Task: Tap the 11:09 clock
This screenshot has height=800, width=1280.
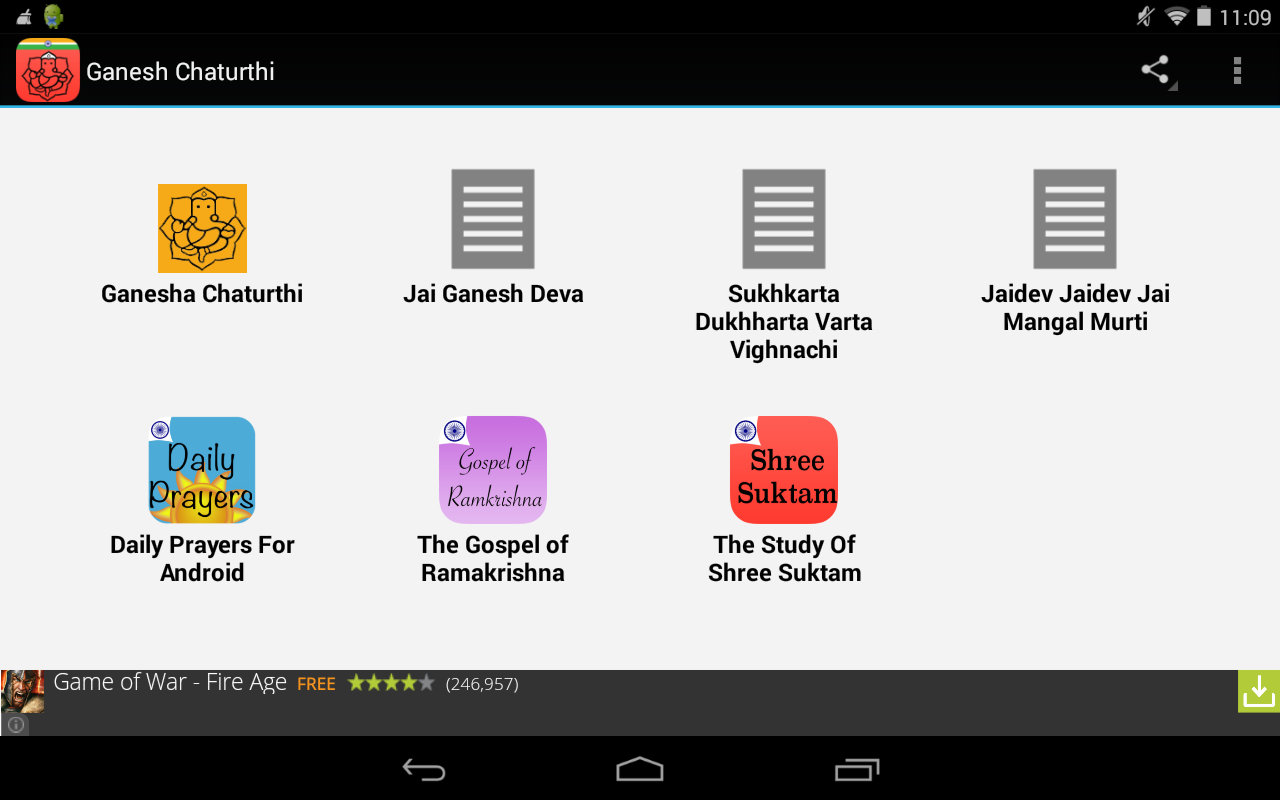Action: (x=1245, y=18)
